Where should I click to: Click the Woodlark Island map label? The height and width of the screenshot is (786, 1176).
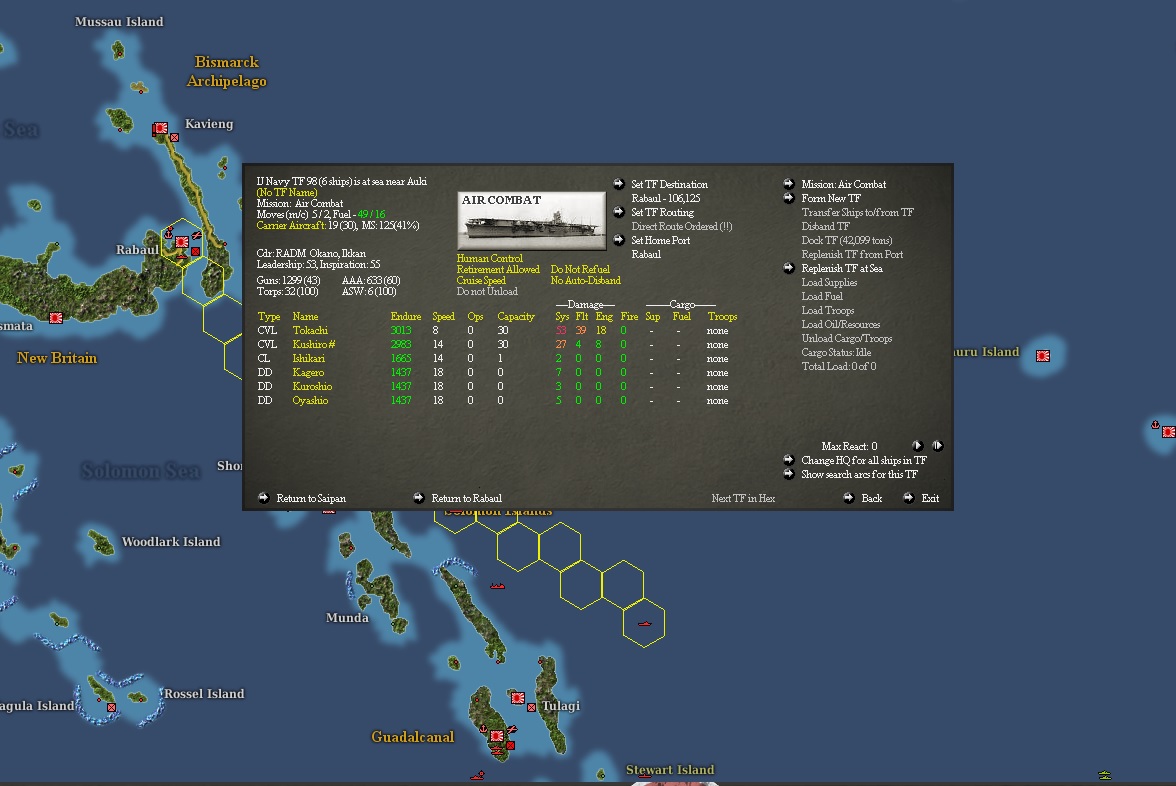point(171,542)
